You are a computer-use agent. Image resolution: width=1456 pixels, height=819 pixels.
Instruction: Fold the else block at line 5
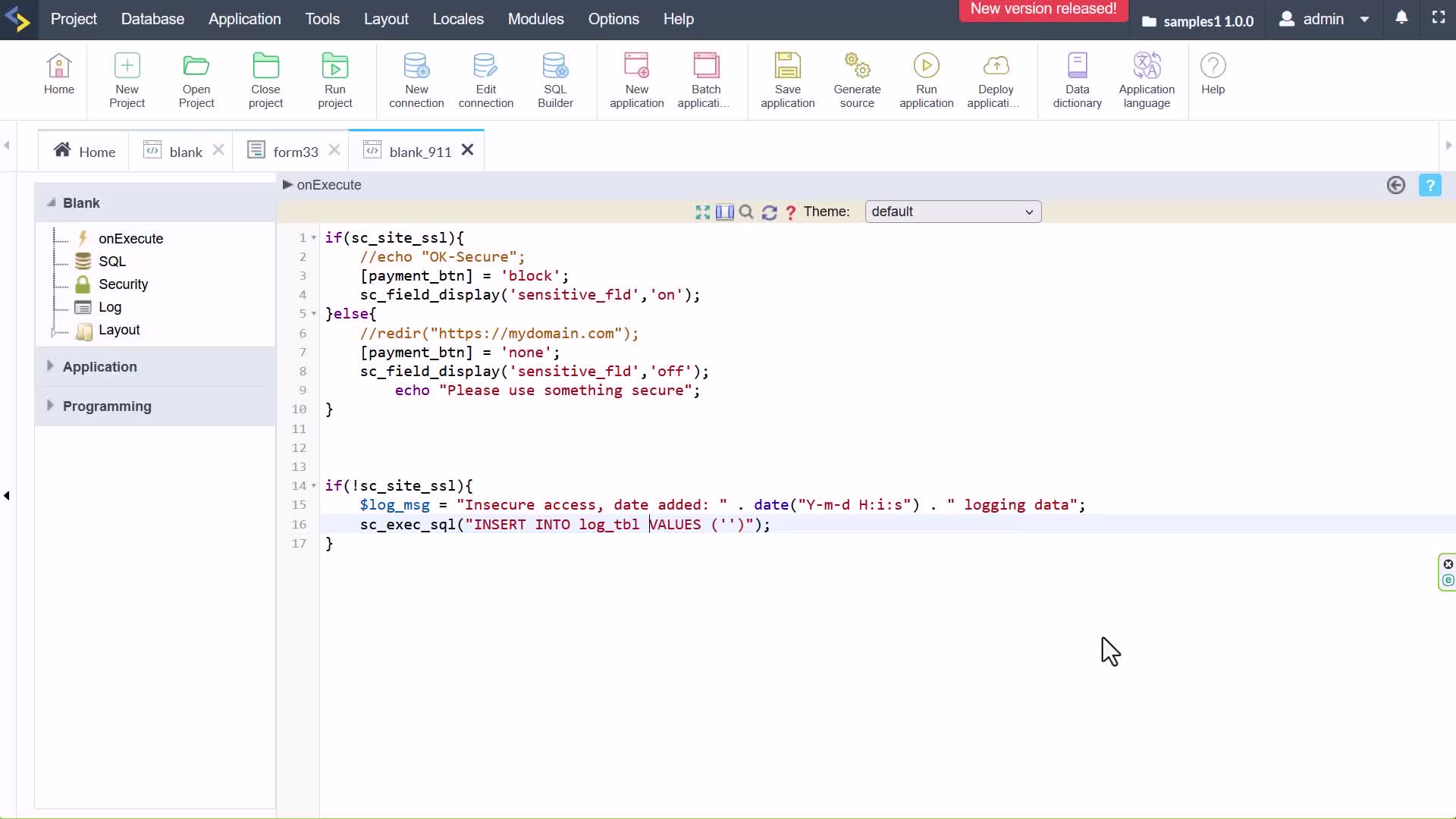coord(314,314)
